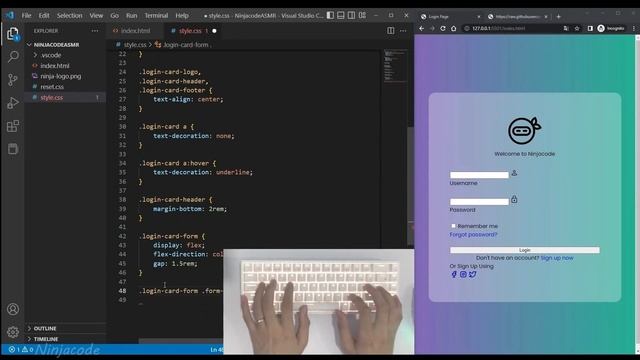Open the Extensions view
The width and height of the screenshot is (640, 360).
click(x=13, y=126)
